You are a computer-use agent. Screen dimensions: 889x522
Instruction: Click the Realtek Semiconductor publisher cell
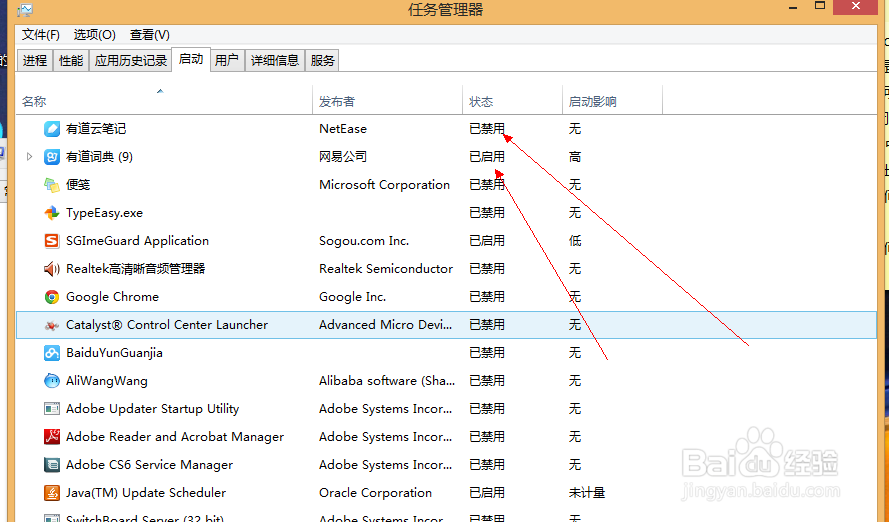[386, 269]
